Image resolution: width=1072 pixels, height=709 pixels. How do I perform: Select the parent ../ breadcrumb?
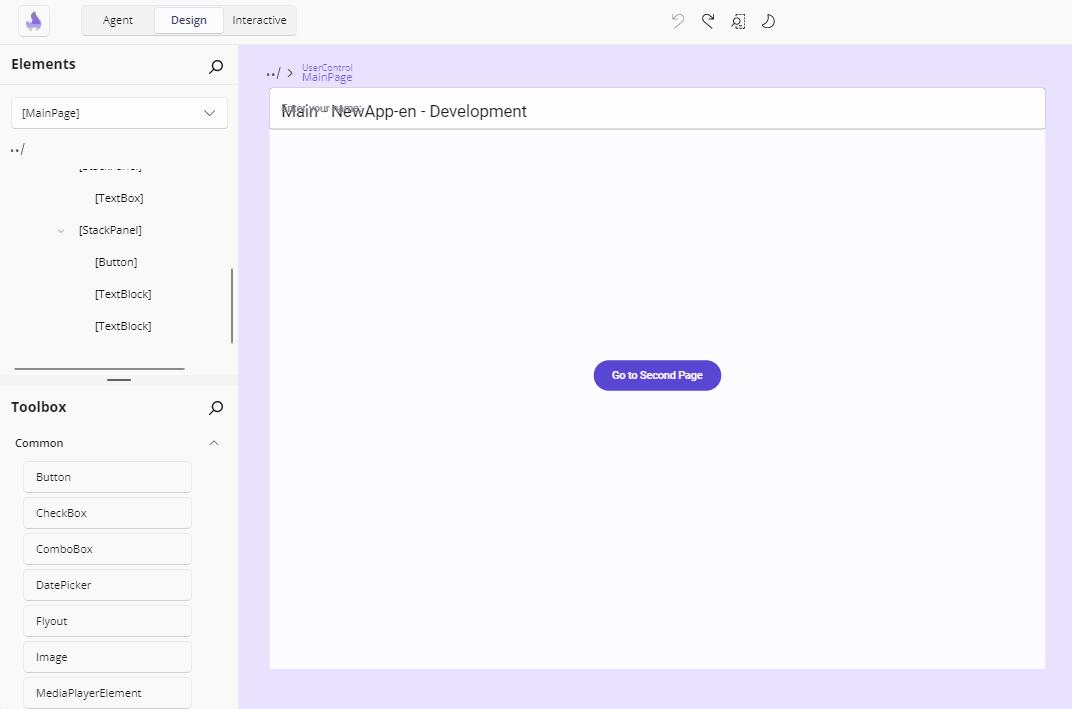click(271, 72)
